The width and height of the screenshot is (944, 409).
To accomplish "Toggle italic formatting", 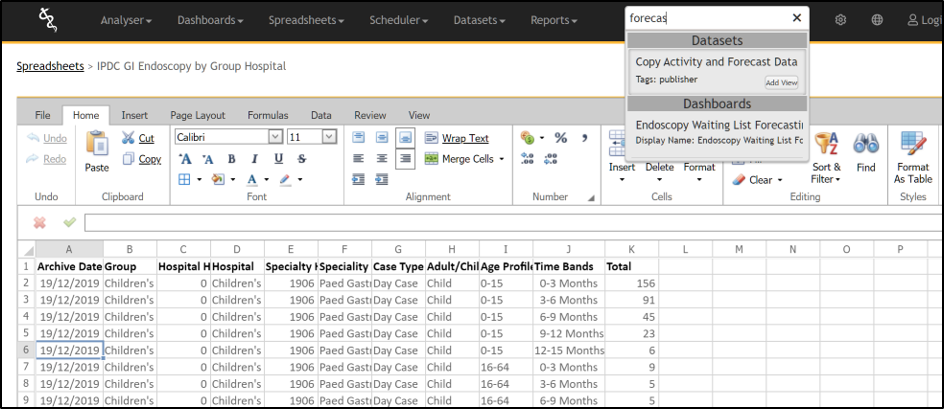I will (255, 159).
